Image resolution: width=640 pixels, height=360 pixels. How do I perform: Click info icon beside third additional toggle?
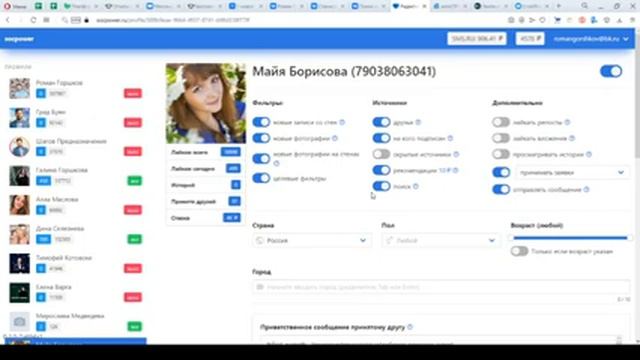coord(589,154)
